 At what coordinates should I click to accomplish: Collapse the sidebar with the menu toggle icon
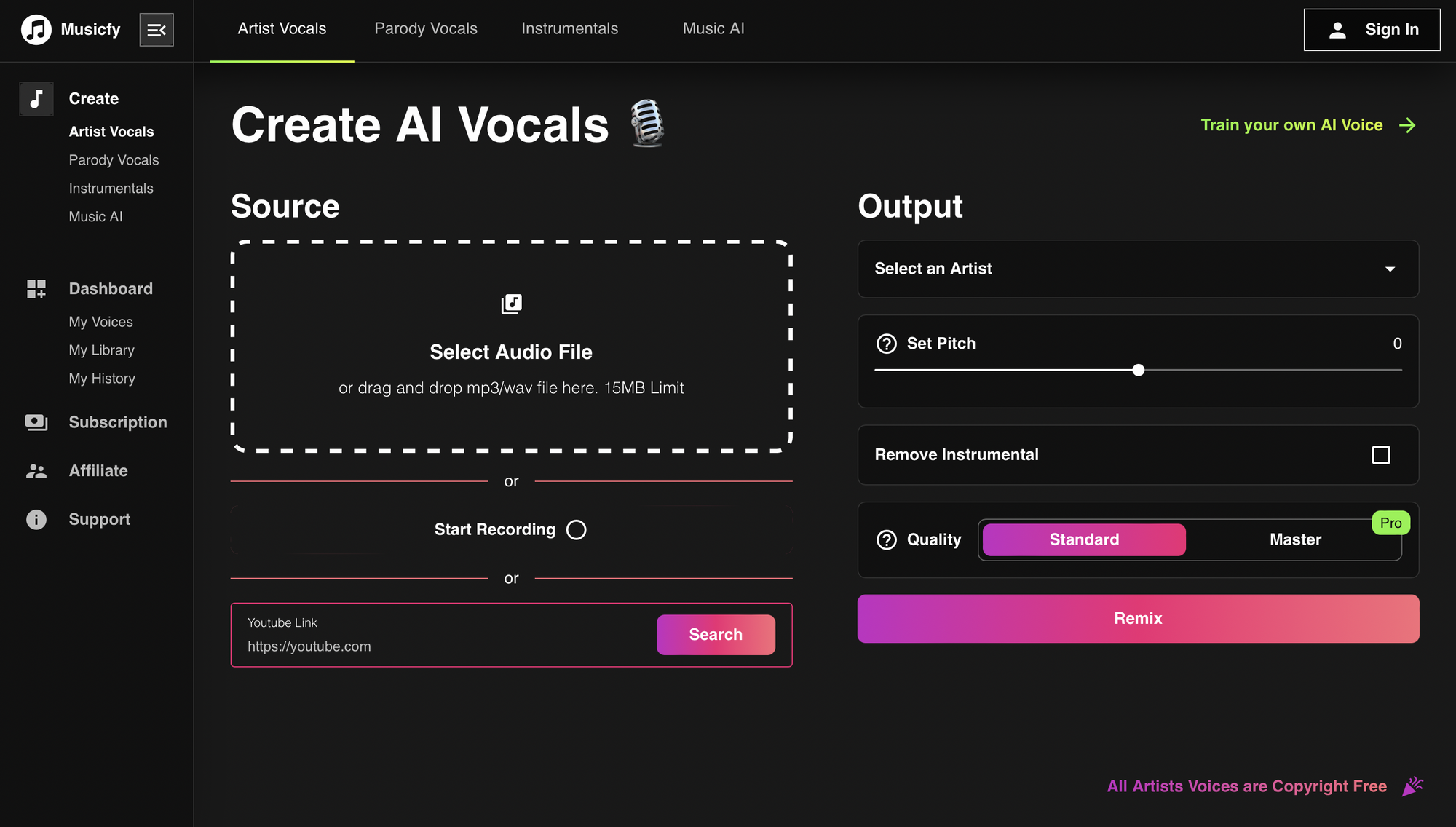click(x=157, y=30)
